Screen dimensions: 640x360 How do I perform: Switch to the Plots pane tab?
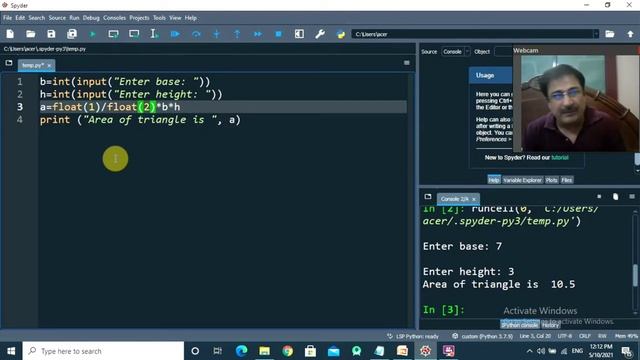tap(551, 180)
